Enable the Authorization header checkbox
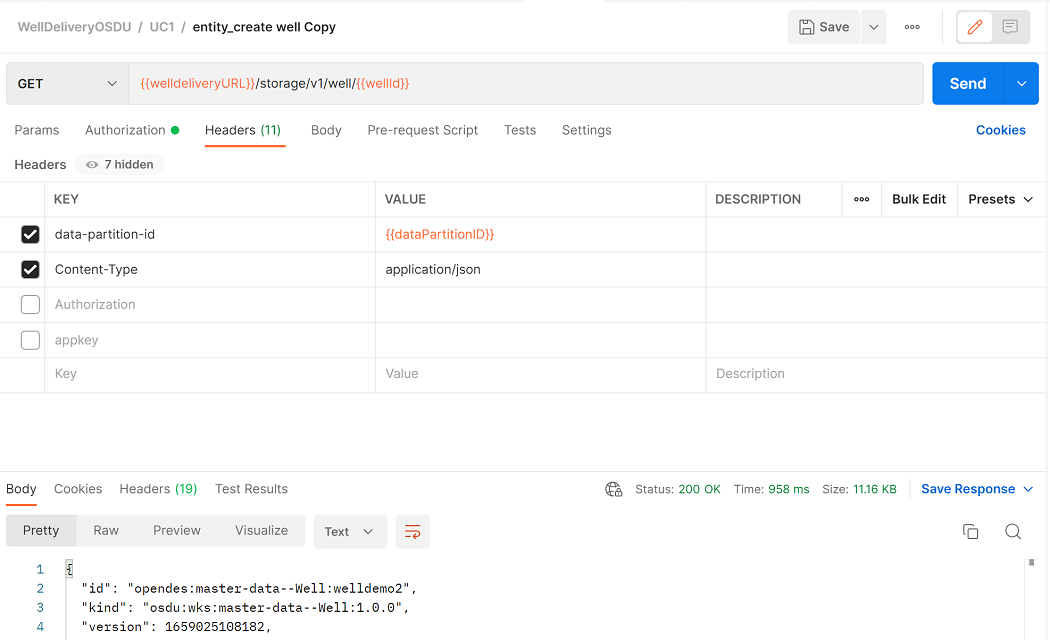This screenshot has width=1050, height=640. [30, 305]
